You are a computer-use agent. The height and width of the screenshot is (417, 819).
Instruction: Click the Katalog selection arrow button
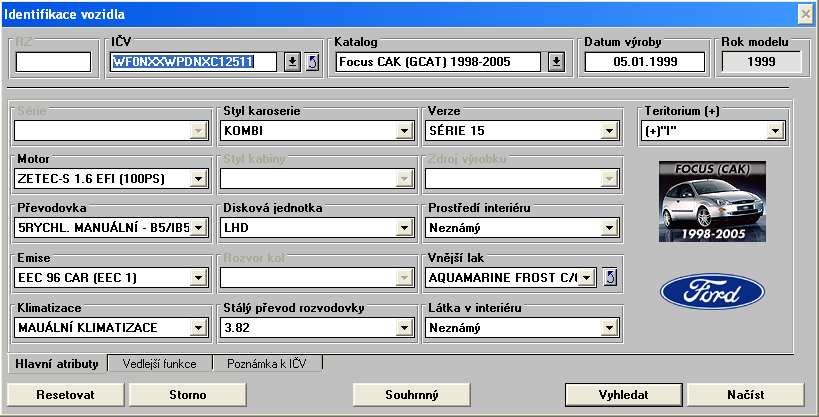[557, 62]
